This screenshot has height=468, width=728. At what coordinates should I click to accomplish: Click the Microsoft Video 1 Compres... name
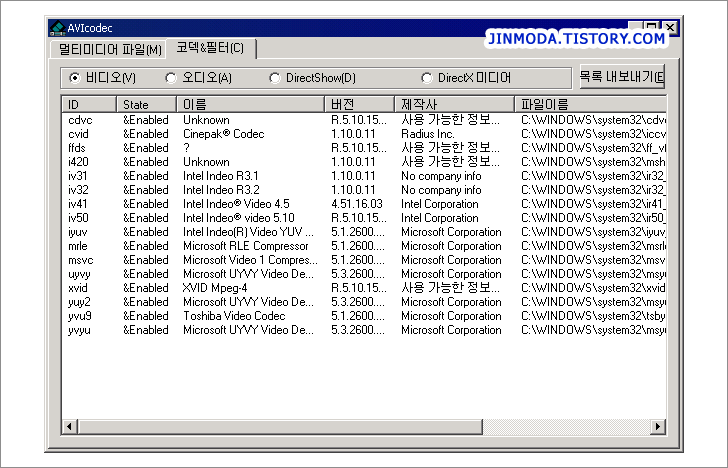(x=250, y=260)
